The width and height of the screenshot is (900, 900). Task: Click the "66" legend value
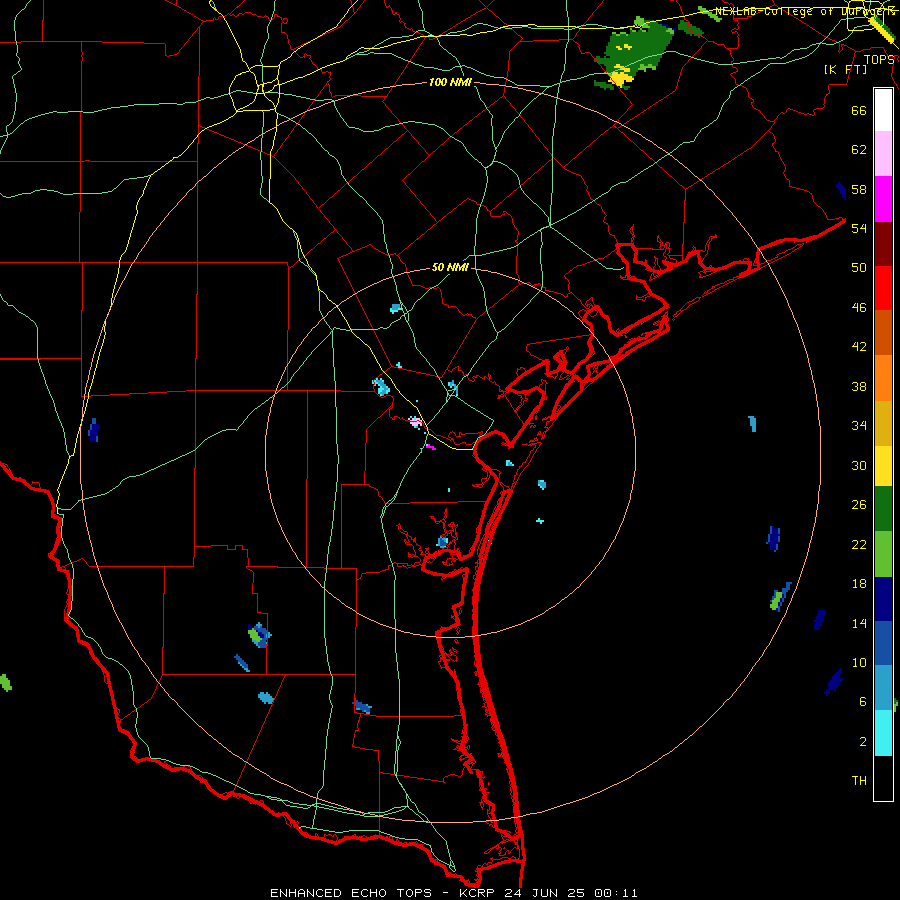[x=859, y=110]
